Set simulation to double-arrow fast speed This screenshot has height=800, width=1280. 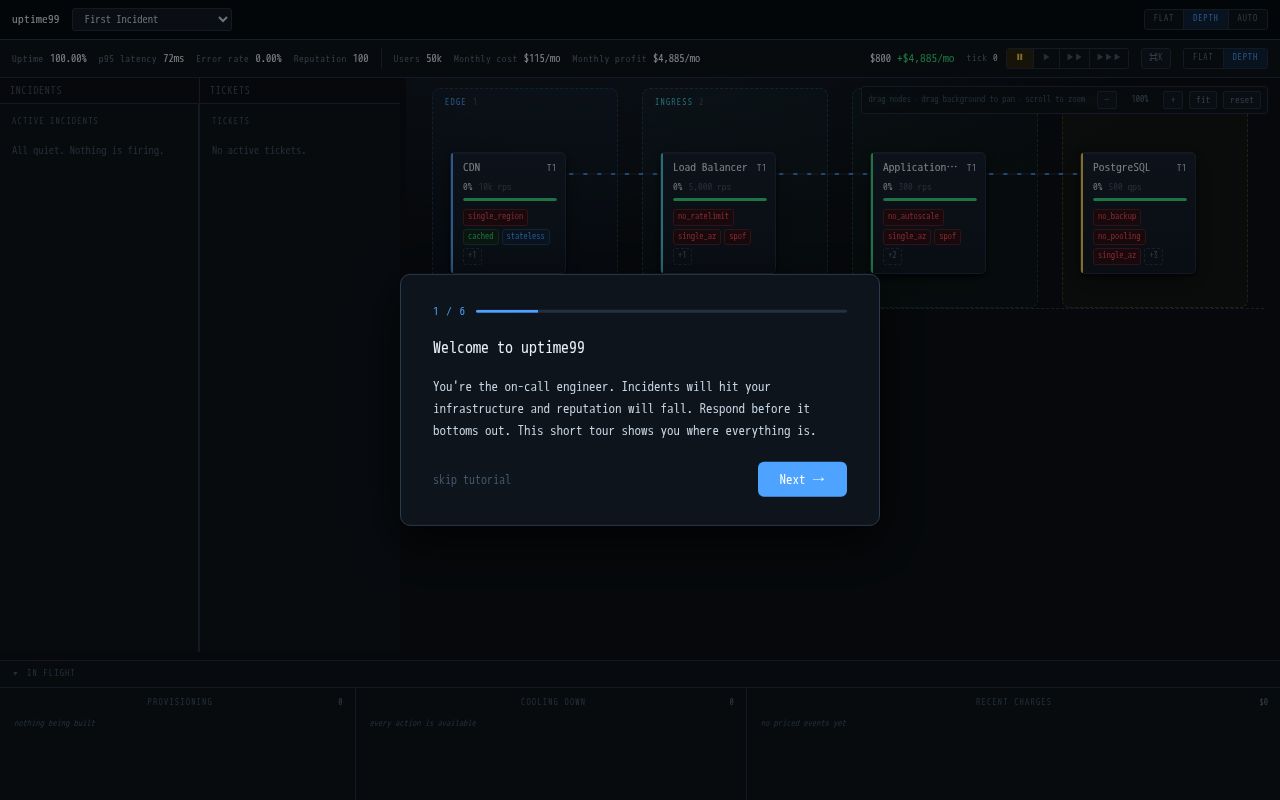(x=1074, y=58)
